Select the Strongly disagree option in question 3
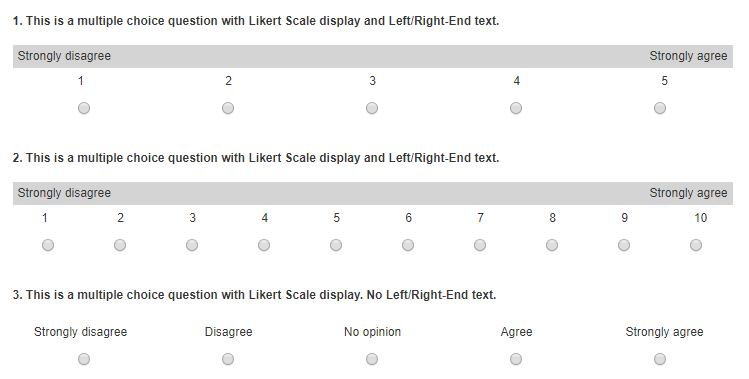The height and width of the screenshot is (379, 749). (x=84, y=359)
